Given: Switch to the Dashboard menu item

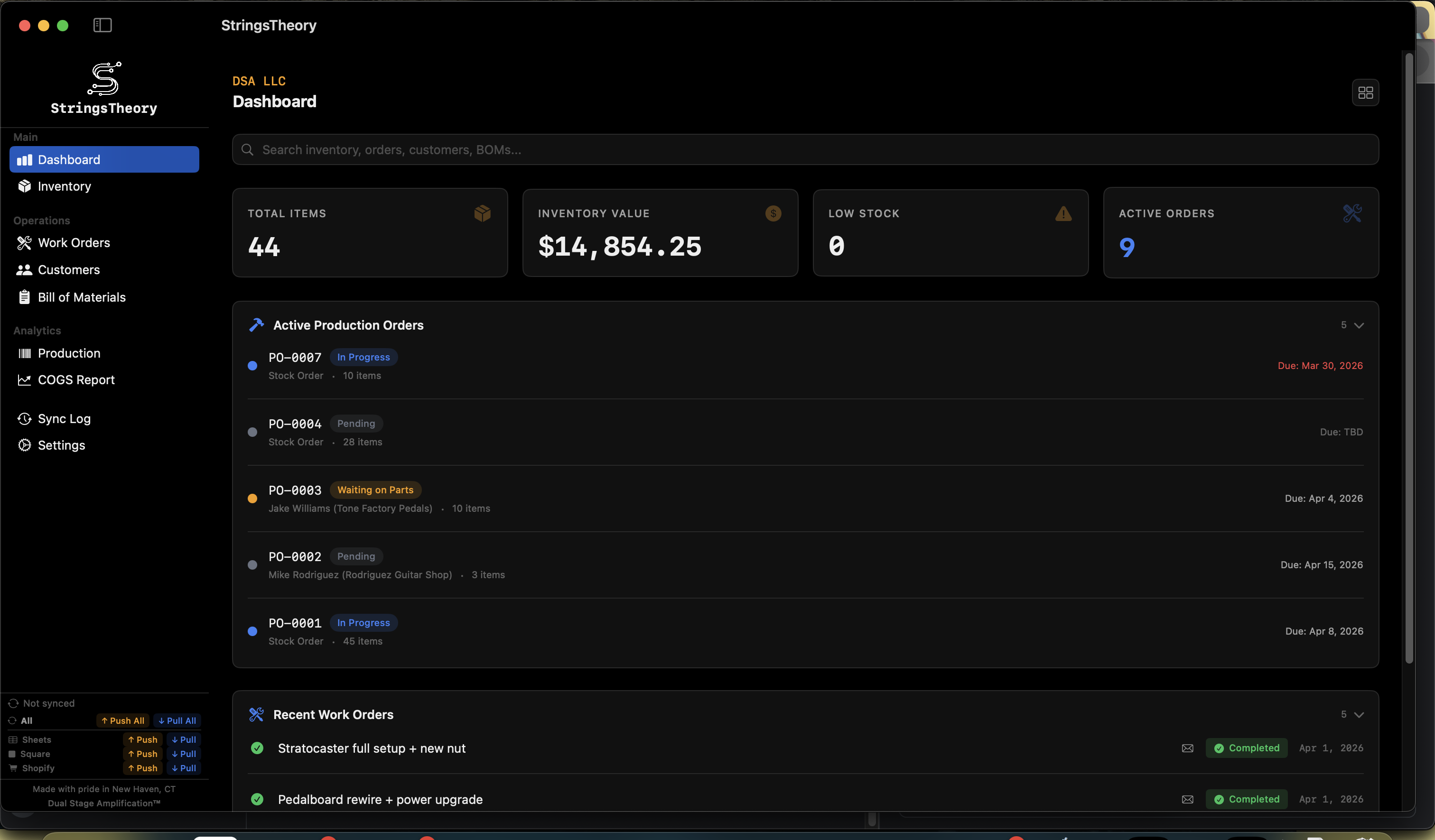Looking at the screenshot, I should coord(68,159).
